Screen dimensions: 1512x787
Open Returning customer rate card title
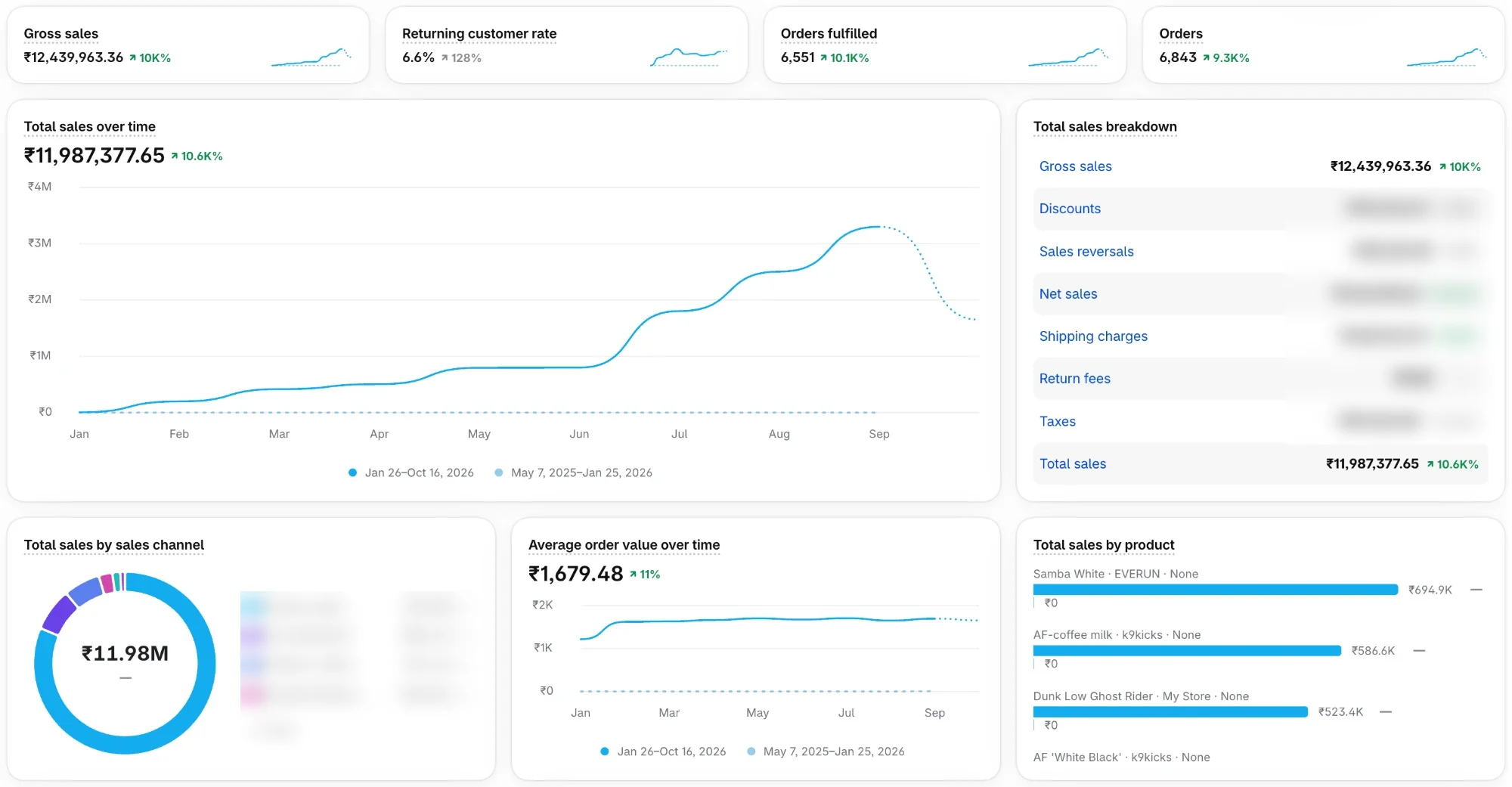click(479, 34)
